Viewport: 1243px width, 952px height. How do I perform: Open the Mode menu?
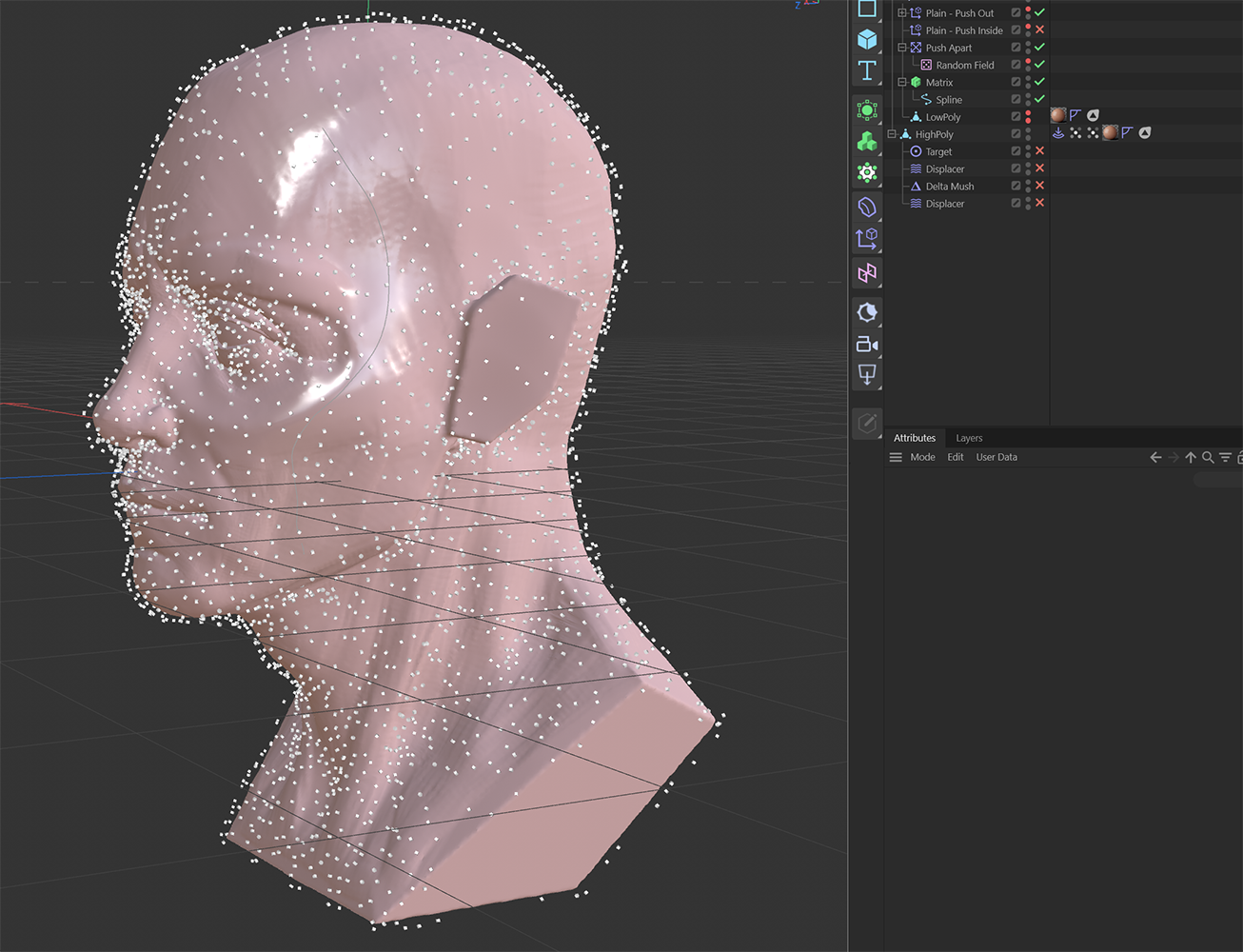click(922, 457)
